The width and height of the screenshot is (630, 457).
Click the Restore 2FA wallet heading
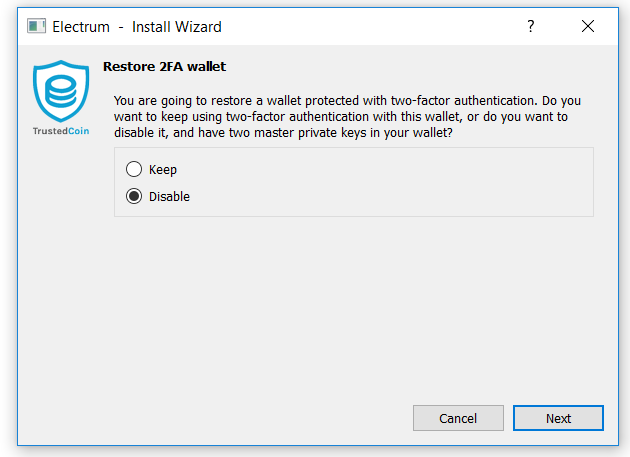164,66
